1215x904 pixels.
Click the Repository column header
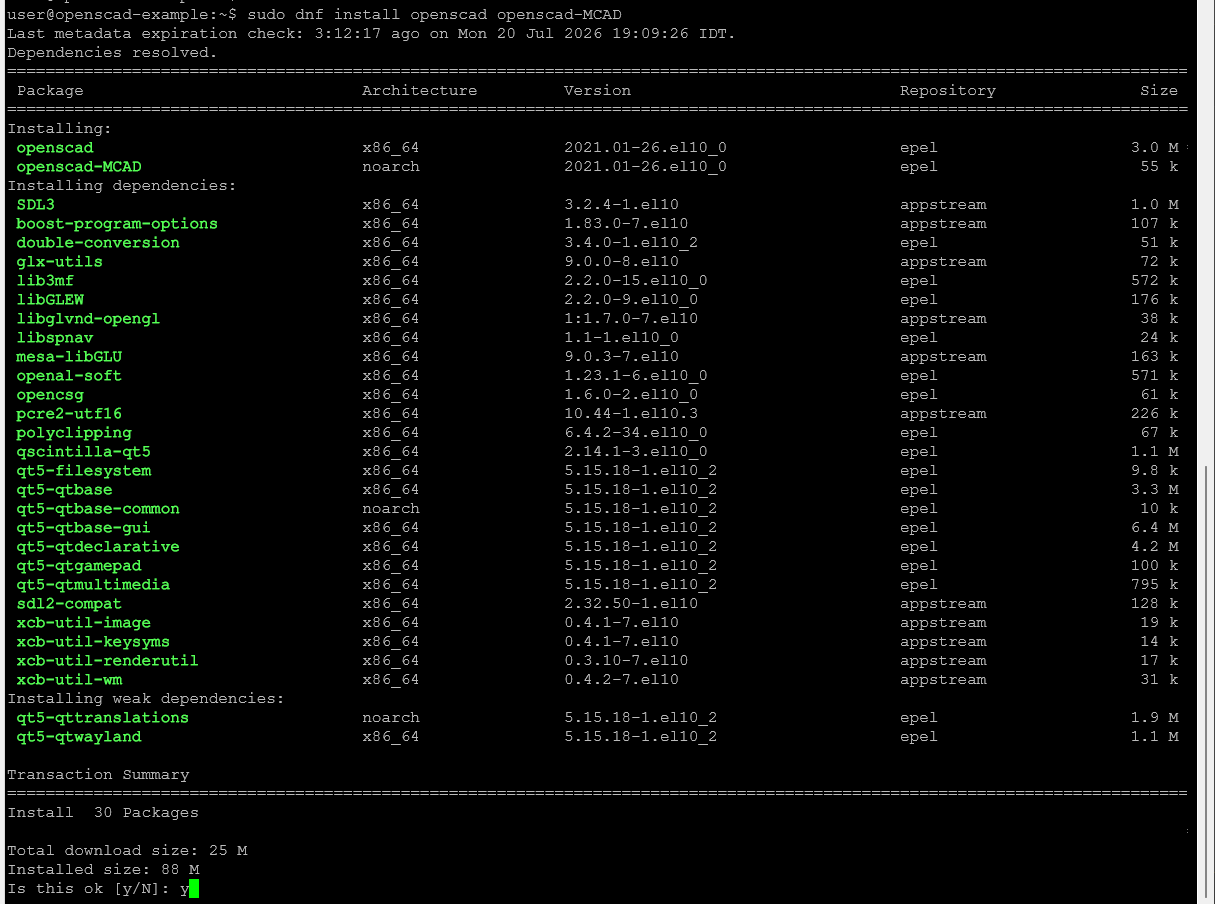(x=948, y=91)
